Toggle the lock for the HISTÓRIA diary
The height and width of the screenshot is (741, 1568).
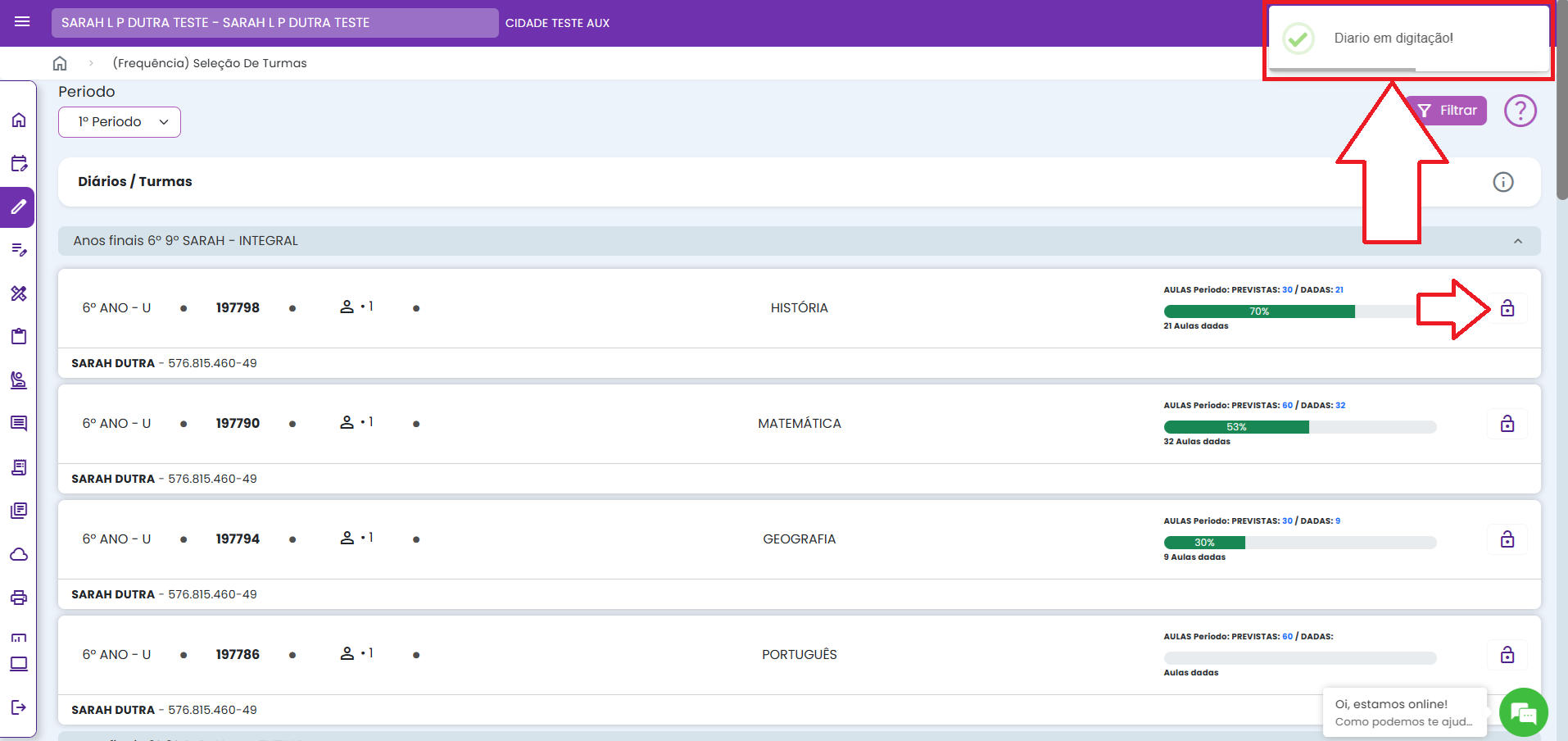1507,308
